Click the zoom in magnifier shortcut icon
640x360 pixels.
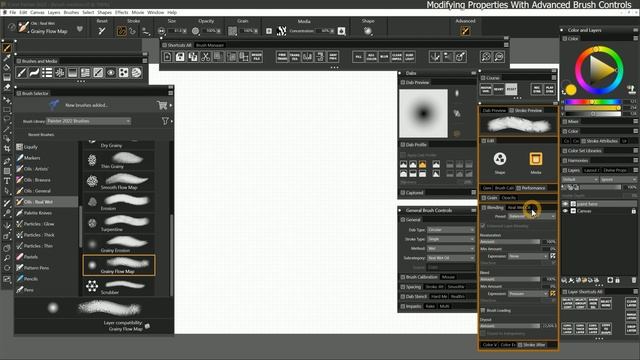(486, 57)
